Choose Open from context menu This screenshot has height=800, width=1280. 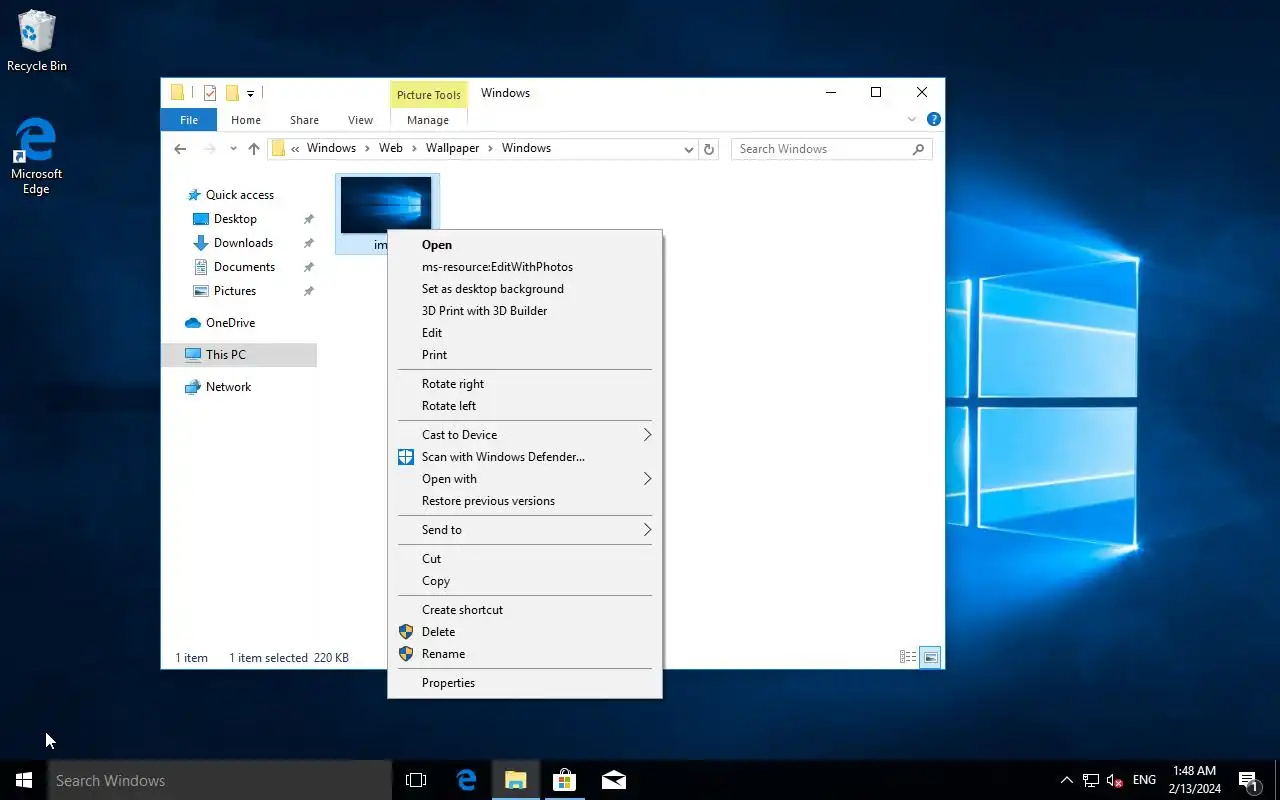[525, 245]
